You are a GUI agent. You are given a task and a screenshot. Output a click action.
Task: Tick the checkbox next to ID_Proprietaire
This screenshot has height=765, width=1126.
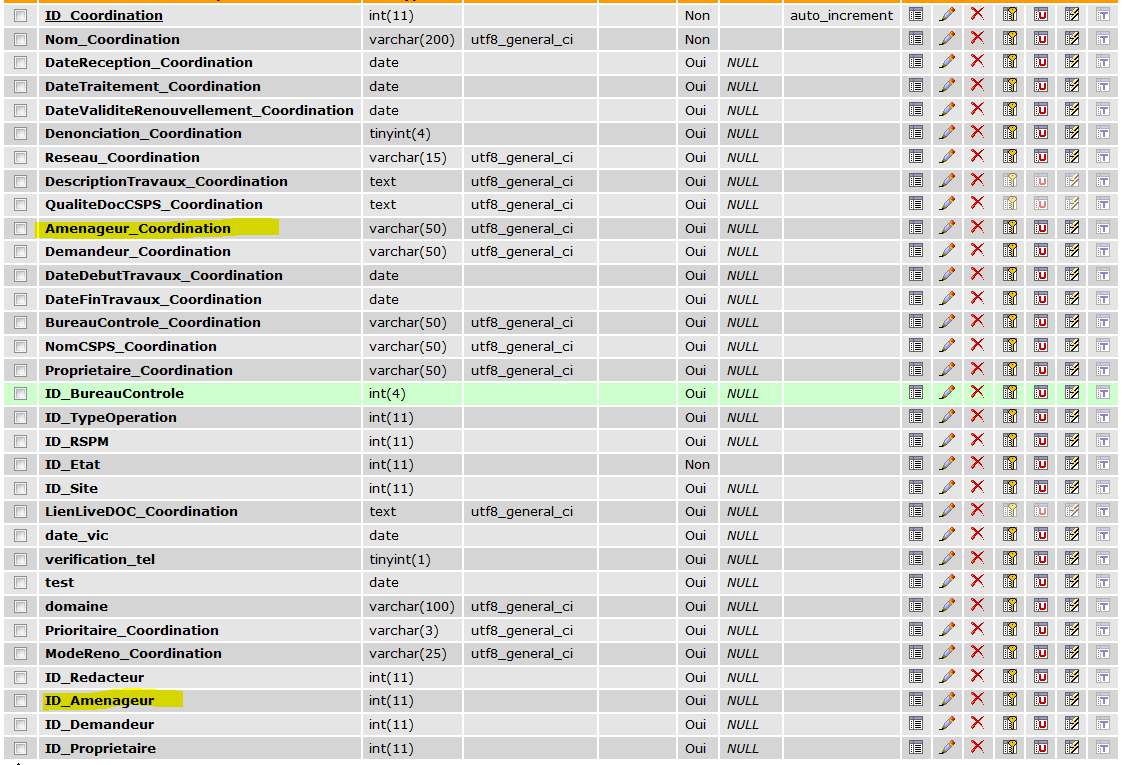[20, 748]
